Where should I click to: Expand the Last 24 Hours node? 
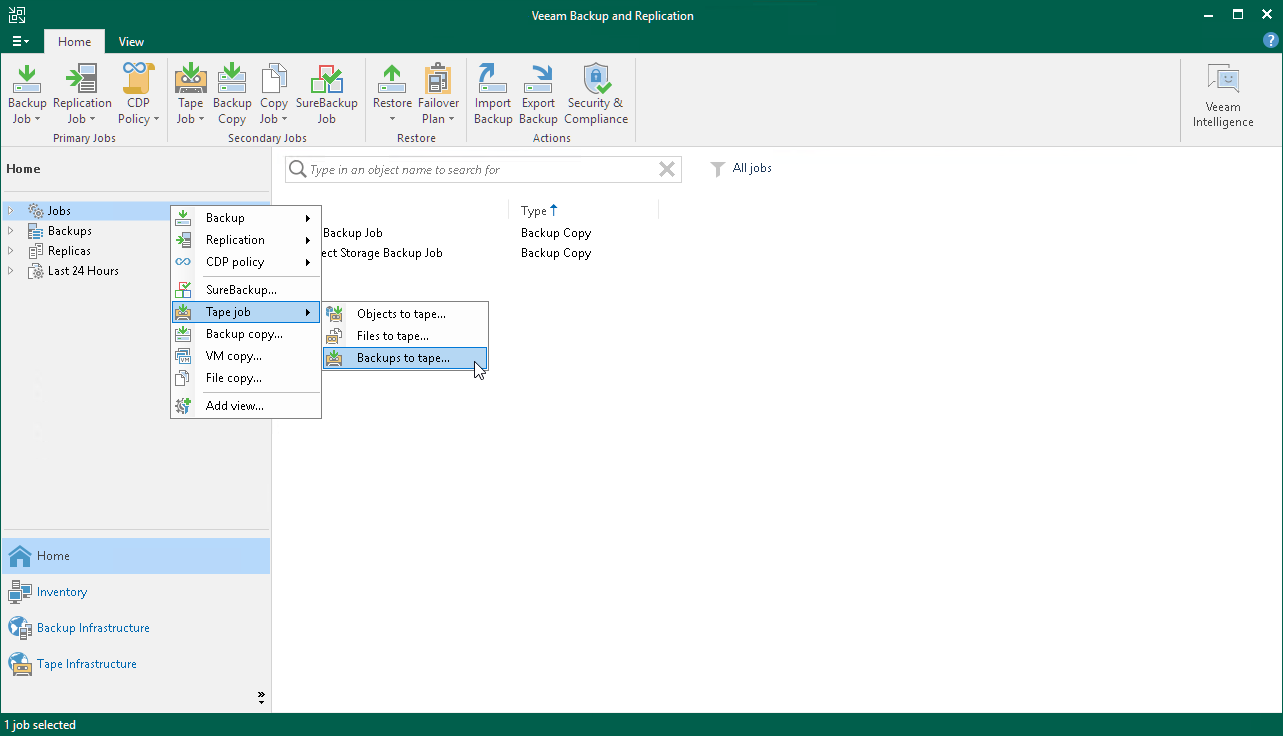(11, 271)
